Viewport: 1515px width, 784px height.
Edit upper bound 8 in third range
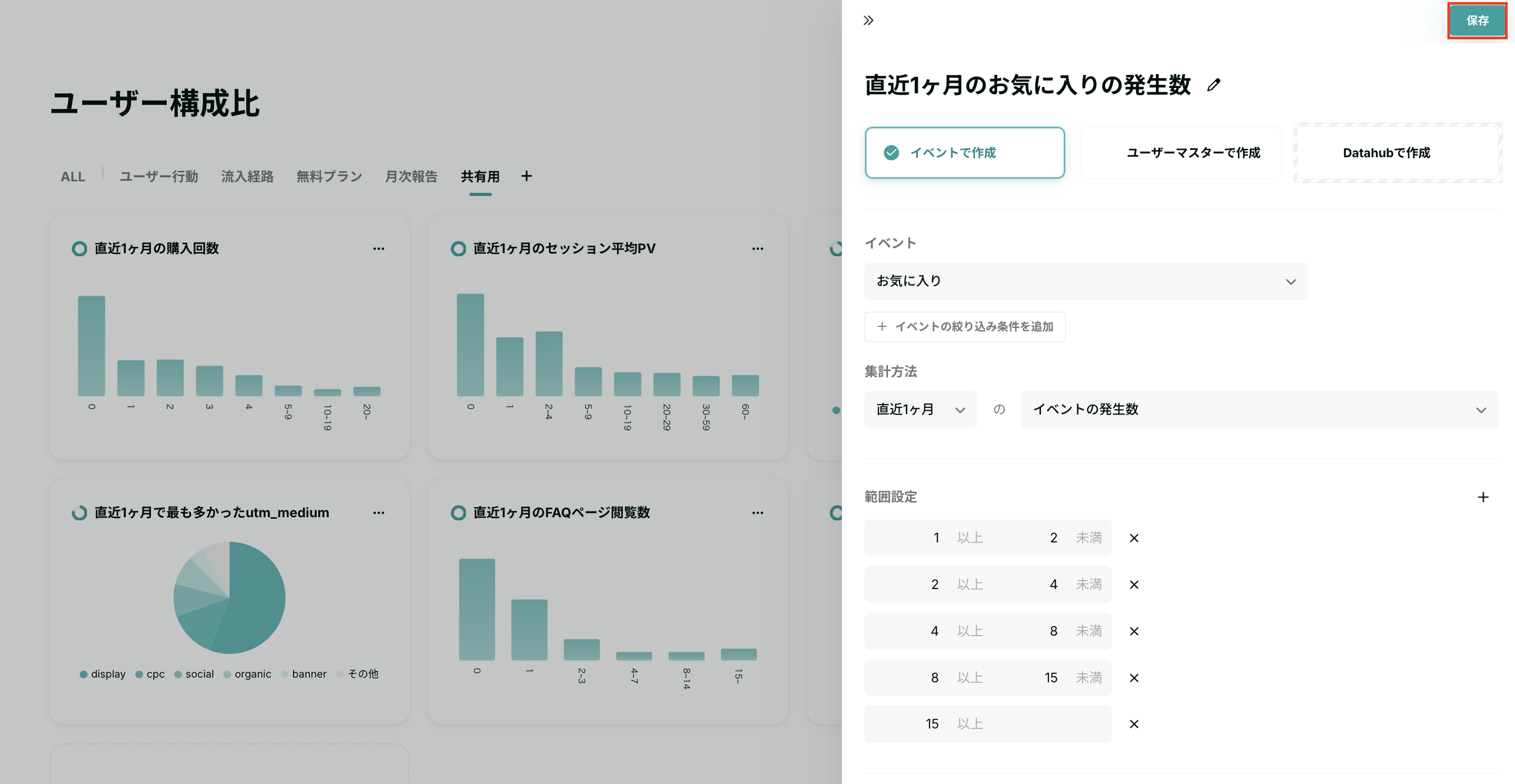tap(1053, 631)
